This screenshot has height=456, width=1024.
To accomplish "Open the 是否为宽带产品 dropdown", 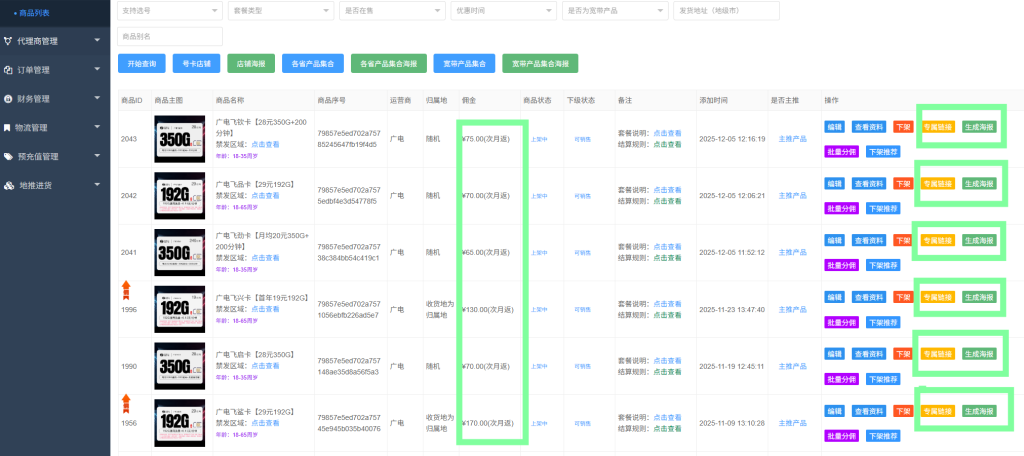I will point(614,10).
